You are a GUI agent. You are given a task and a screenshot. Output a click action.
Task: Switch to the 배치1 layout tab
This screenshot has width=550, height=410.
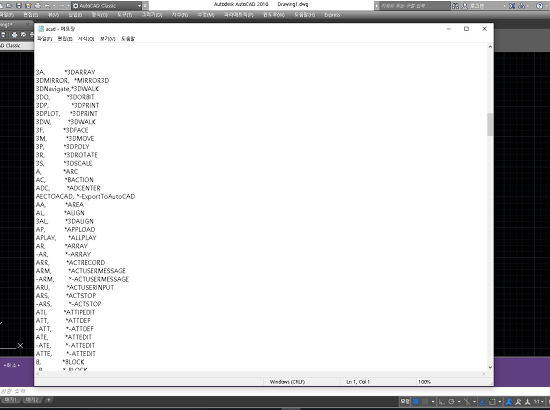point(11,400)
